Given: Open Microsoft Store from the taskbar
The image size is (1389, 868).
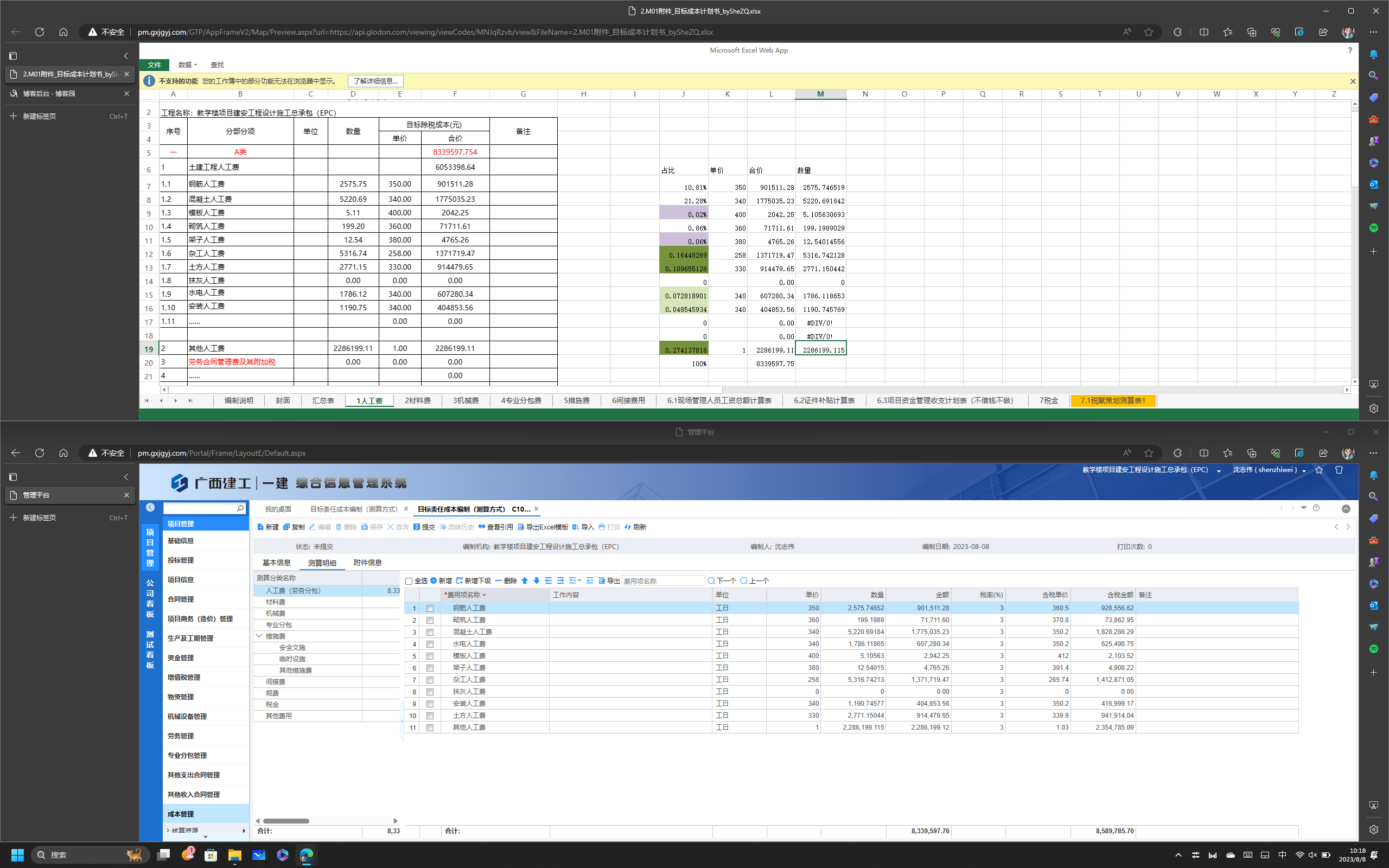Looking at the screenshot, I should point(211,855).
